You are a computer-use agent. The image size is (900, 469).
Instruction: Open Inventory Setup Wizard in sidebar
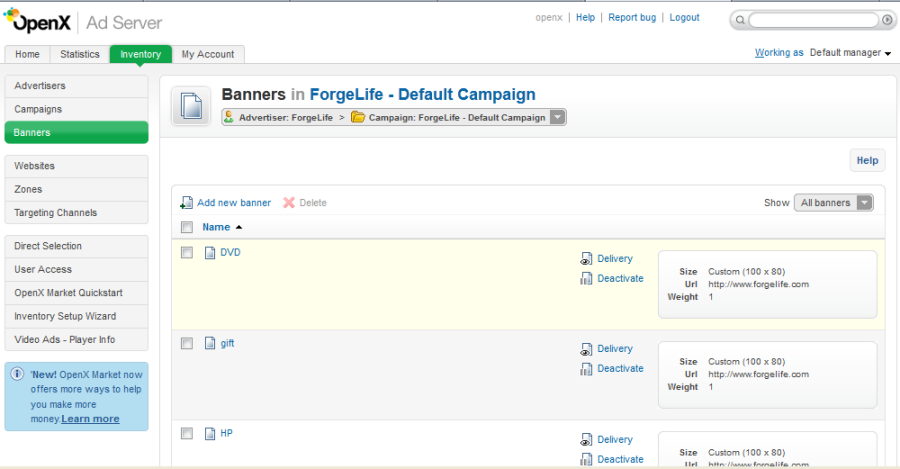coord(76,316)
